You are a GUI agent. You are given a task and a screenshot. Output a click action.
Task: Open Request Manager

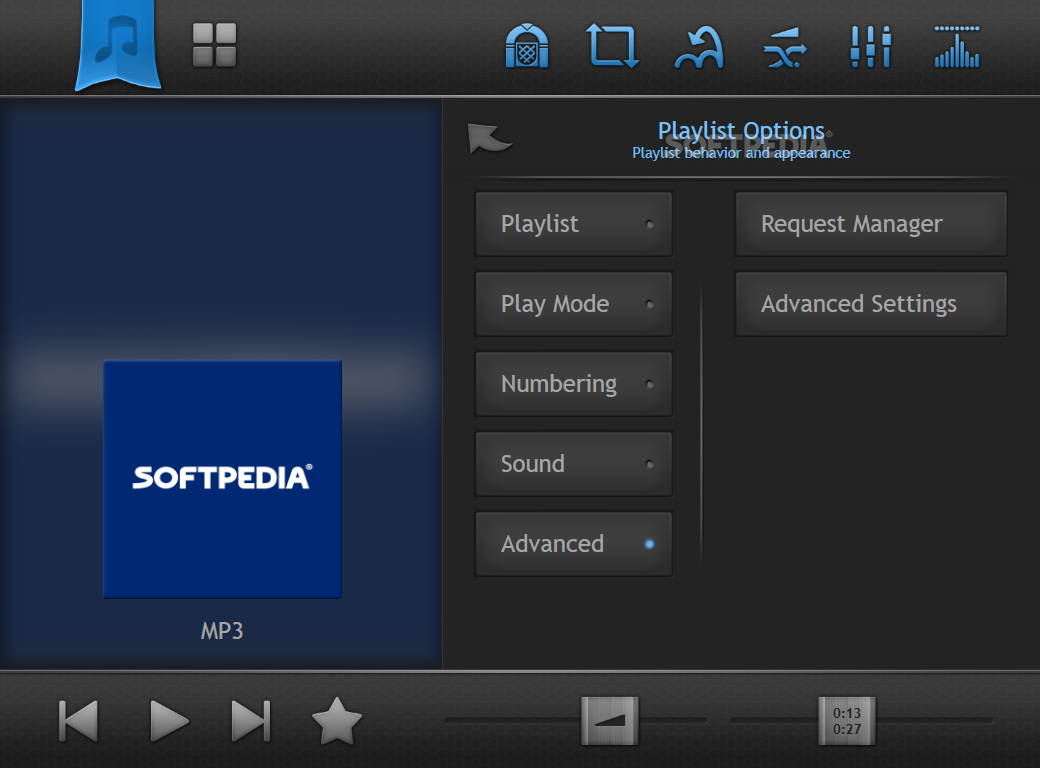(871, 224)
